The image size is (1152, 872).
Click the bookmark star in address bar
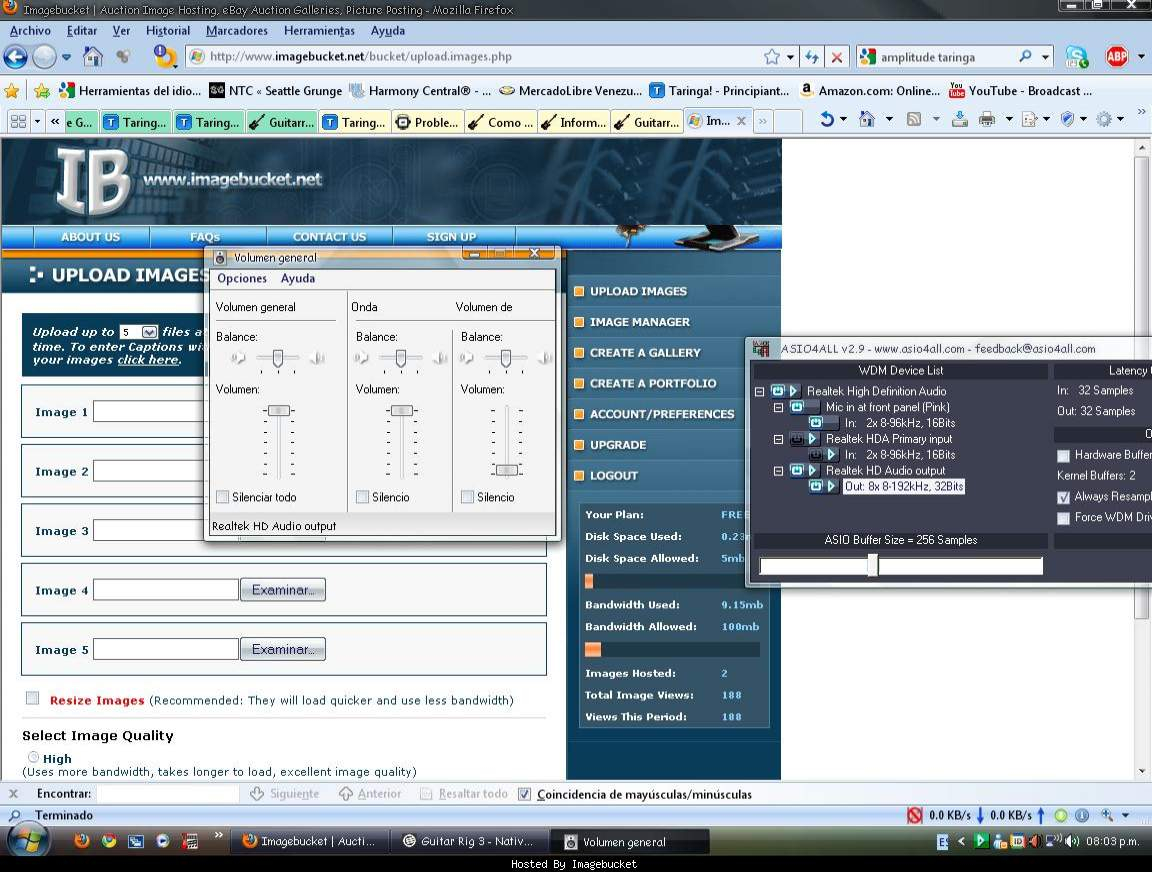pyautogui.click(x=771, y=57)
